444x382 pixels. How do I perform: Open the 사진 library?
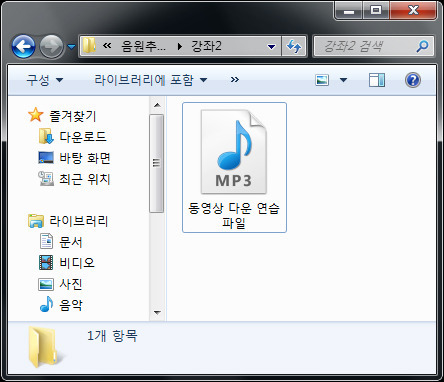click(71, 284)
